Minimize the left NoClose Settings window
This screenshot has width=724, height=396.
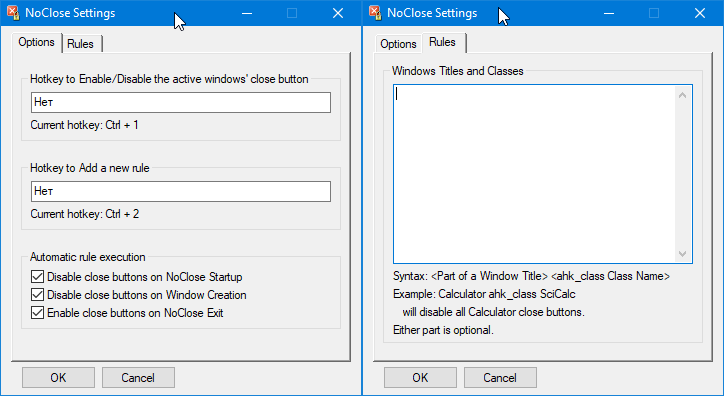[x=247, y=13]
